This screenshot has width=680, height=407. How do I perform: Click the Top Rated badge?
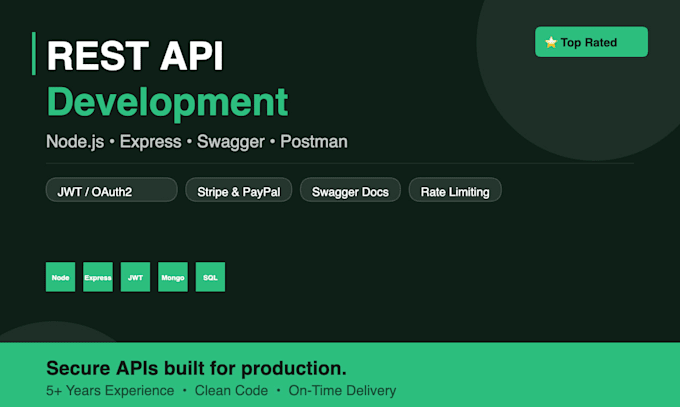coord(591,42)
